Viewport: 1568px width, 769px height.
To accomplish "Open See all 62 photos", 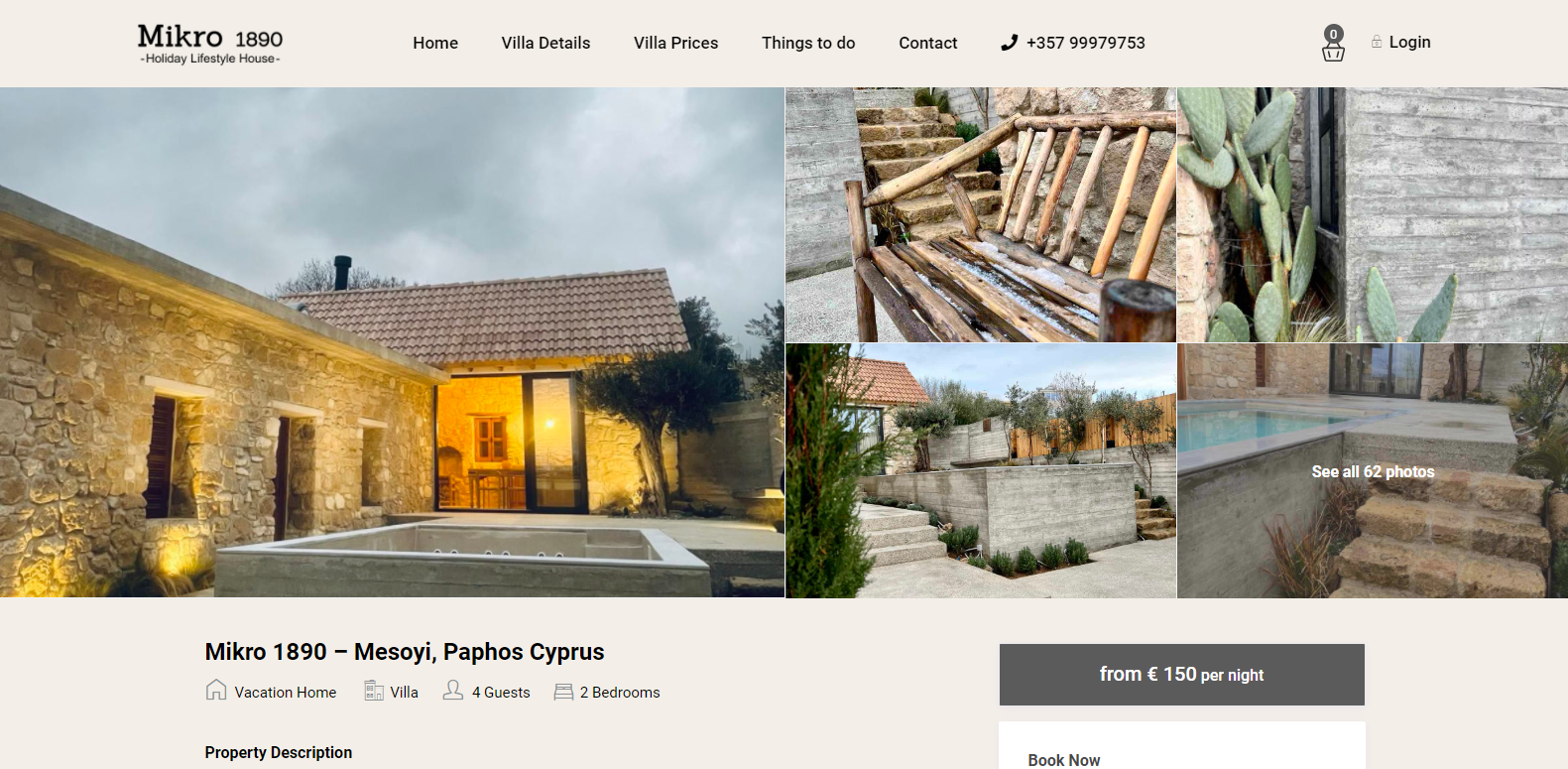I will pyautogui.click(x=1373, y=471).
